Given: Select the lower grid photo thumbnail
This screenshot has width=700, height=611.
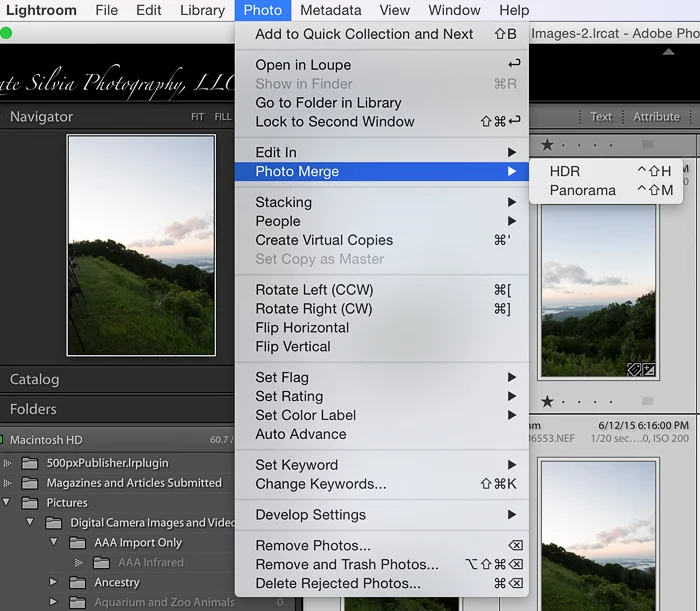Looking at the screenshot, I should coord(598,536).
